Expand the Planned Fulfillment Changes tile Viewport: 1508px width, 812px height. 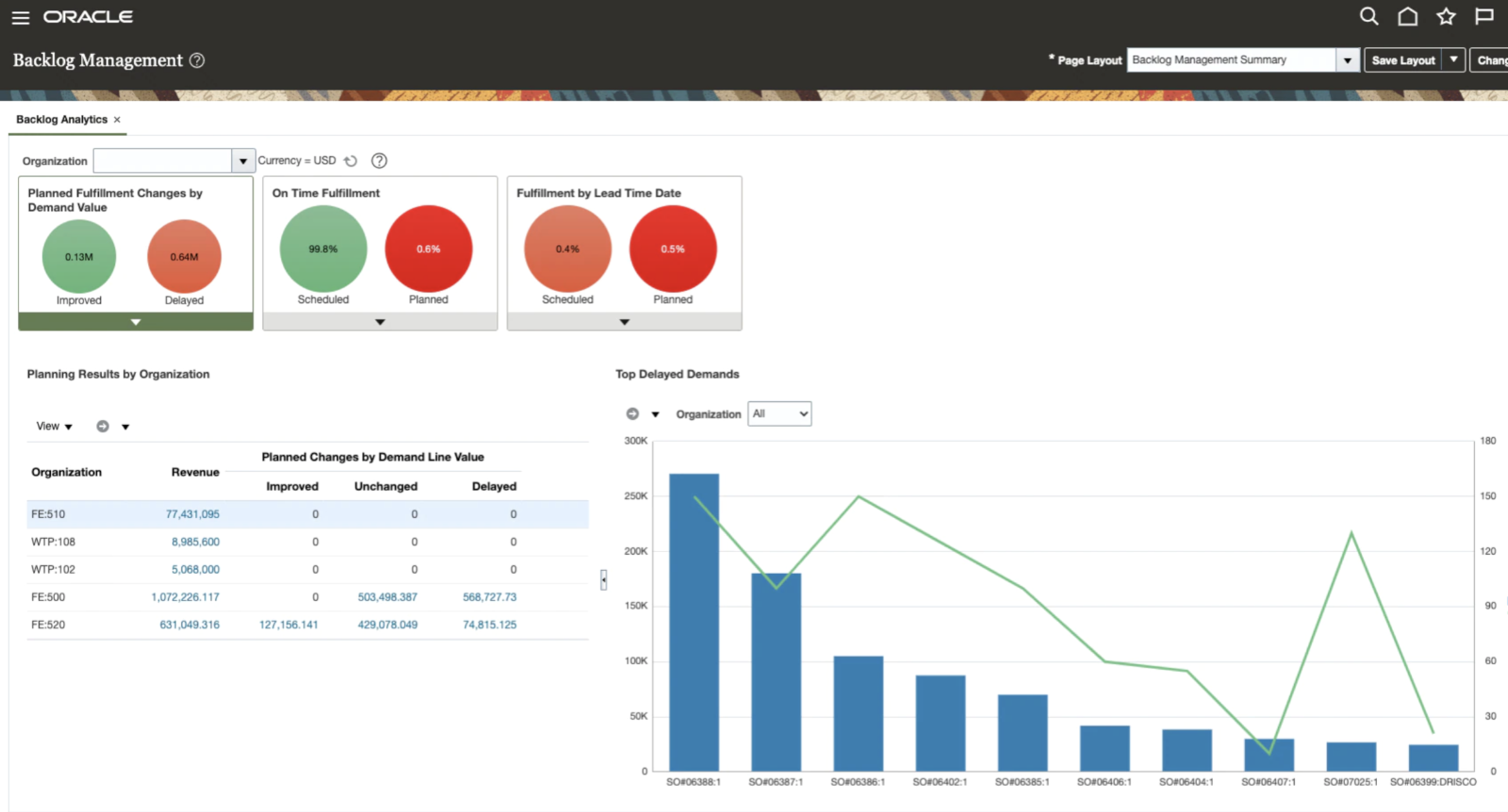coord(136,322)
